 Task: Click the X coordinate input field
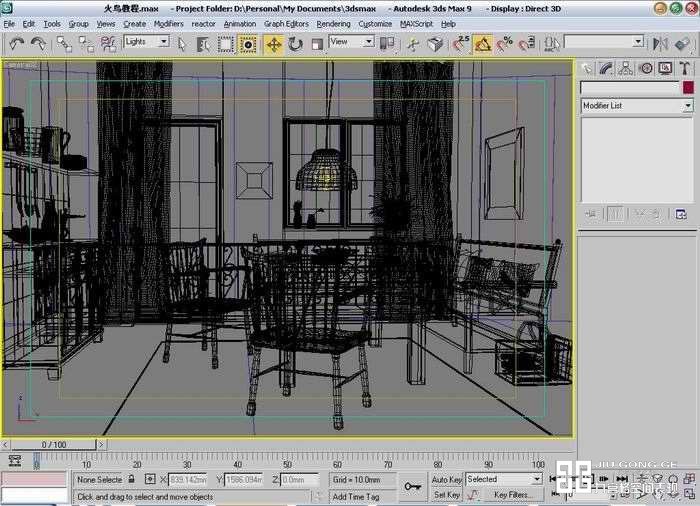pos(186,480)
